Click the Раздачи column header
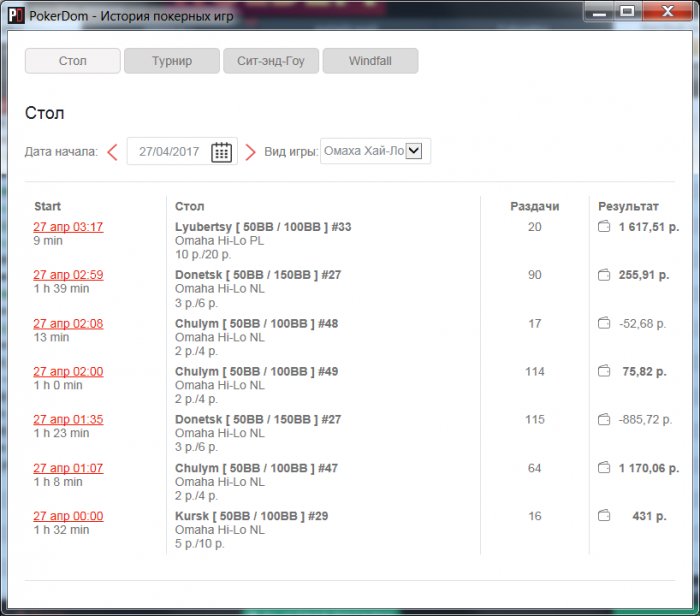The image size is (700, 616). (534, 206)
